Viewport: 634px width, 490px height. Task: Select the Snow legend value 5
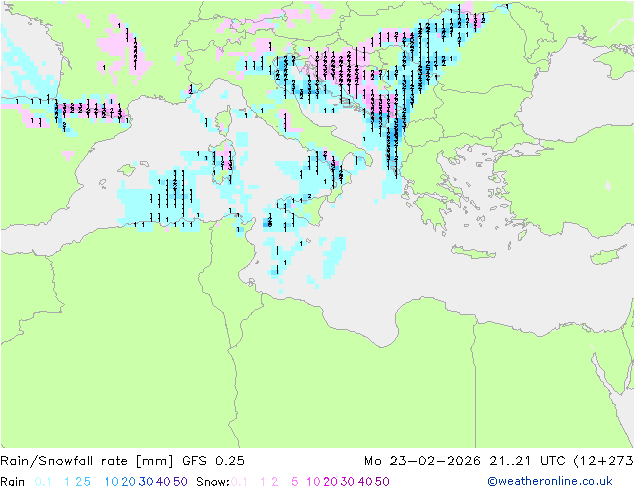click(x=295, y=482)
